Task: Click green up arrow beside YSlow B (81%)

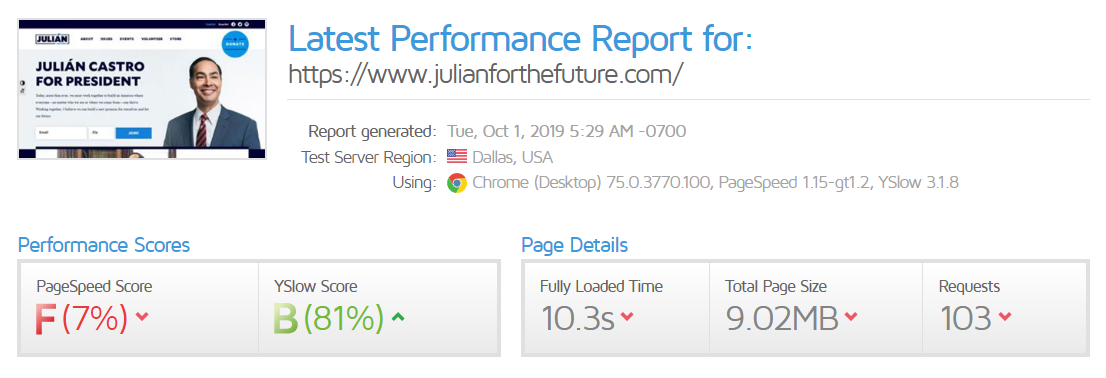Action: coord(398,317)
